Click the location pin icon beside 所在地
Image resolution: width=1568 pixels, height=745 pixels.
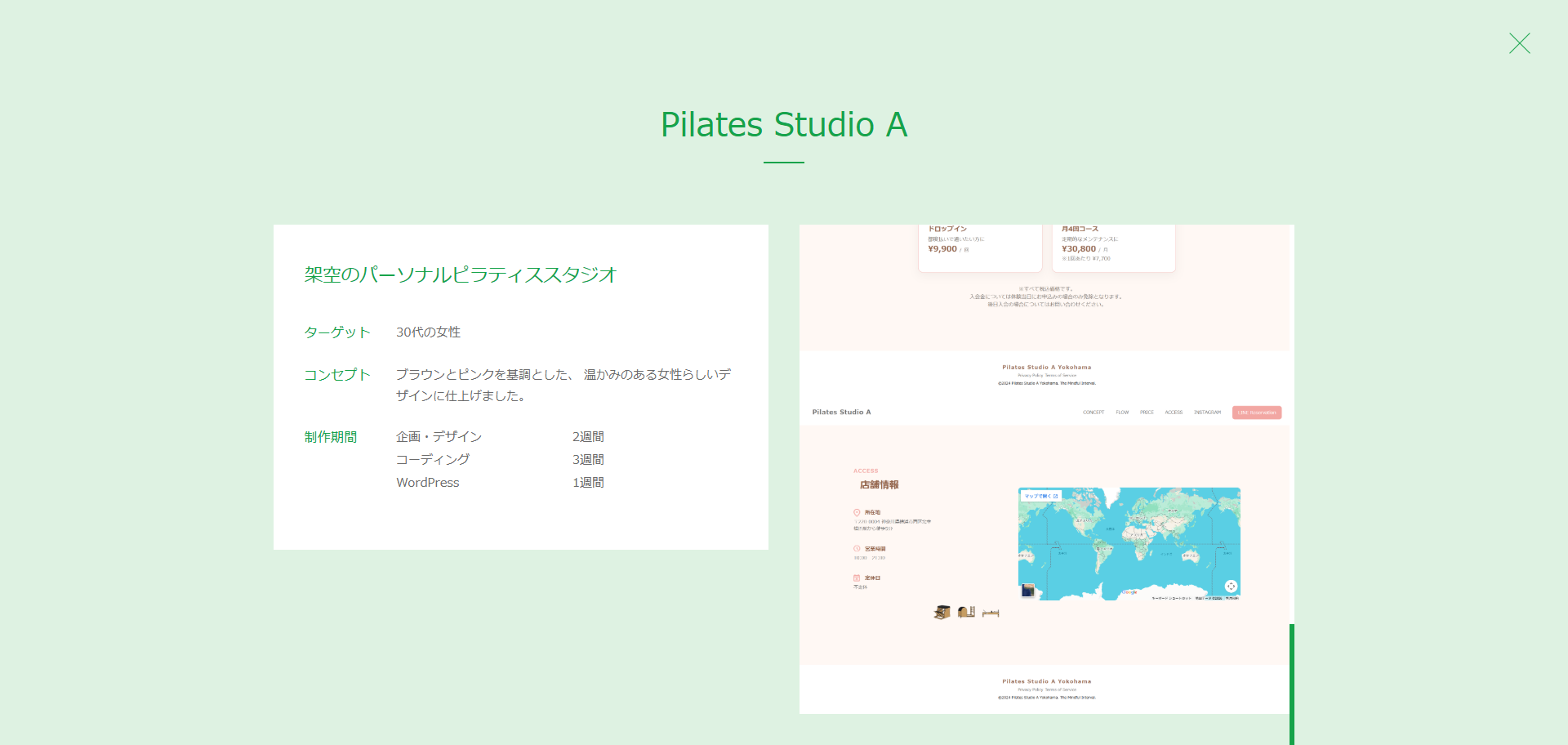click(x=857, y=512)
